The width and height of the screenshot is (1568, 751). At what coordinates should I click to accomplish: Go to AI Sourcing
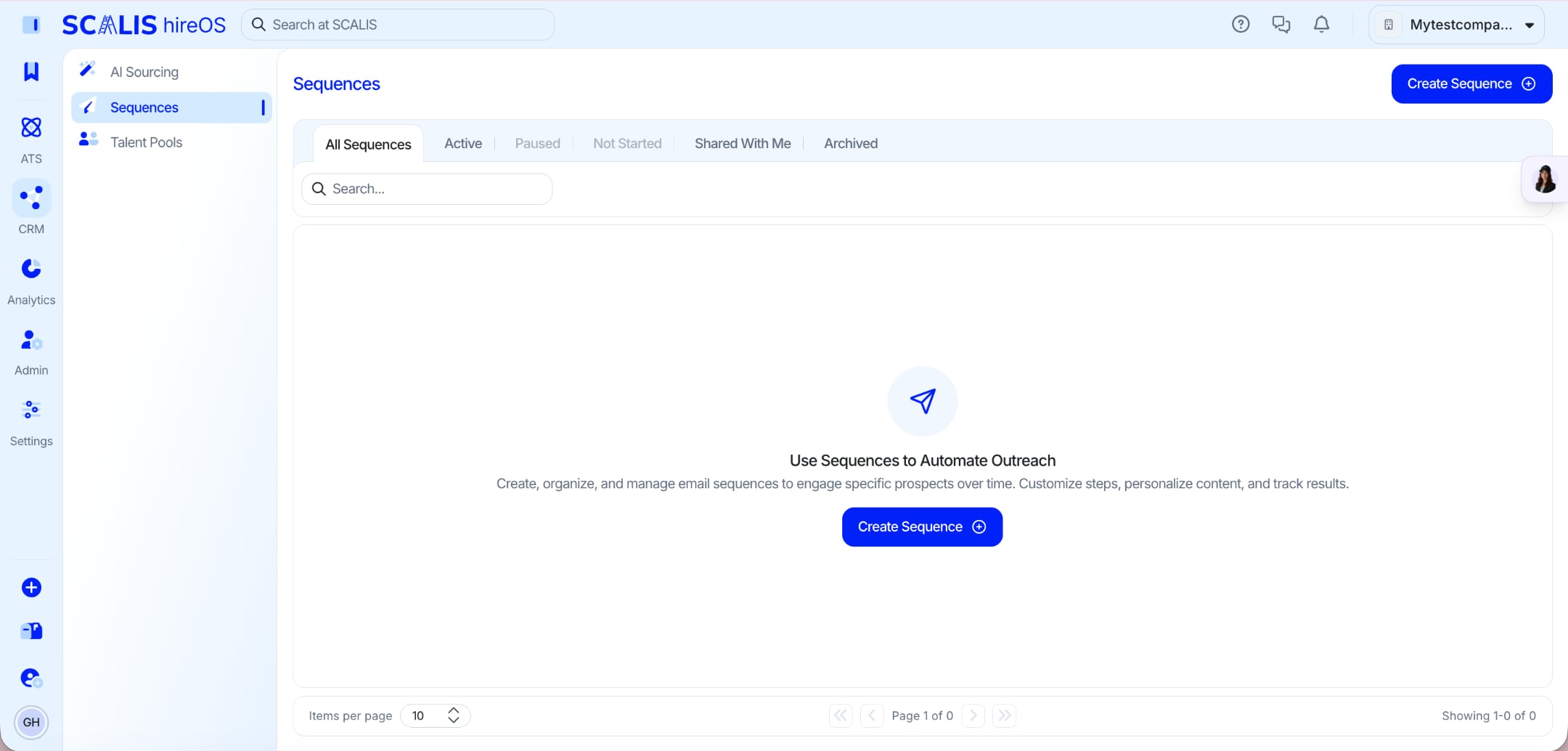click(171, 72)
